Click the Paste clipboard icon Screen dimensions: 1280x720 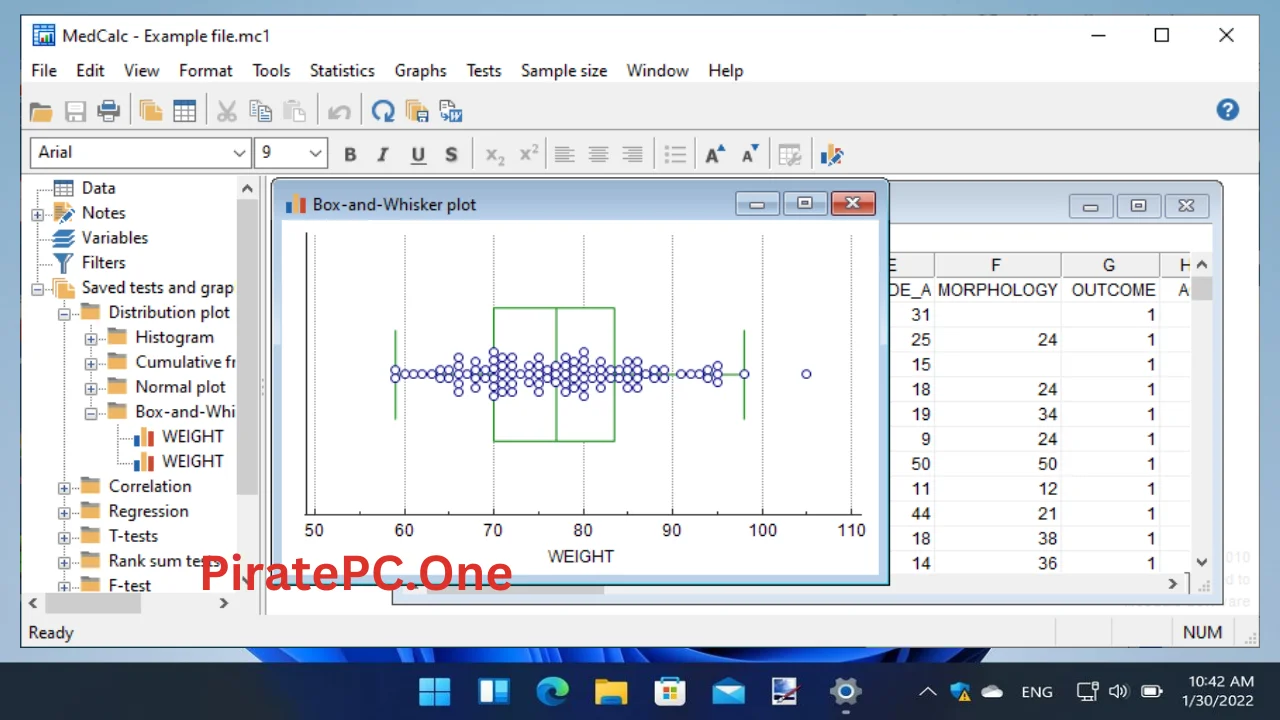click(x=294, y=111)
